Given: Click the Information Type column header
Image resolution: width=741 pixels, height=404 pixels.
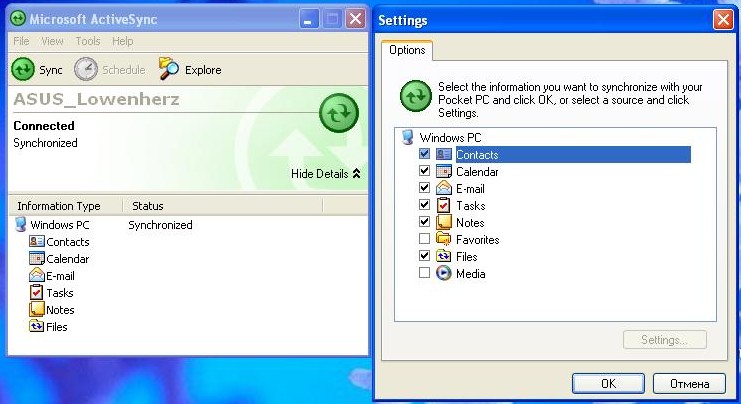Looking at the screenshot, I should 66,206.
